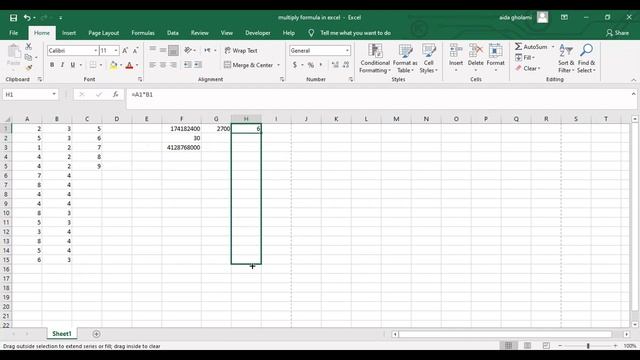Apply Percent Style
This screenshot has height=360, width=640.
[x=311, y=65]
